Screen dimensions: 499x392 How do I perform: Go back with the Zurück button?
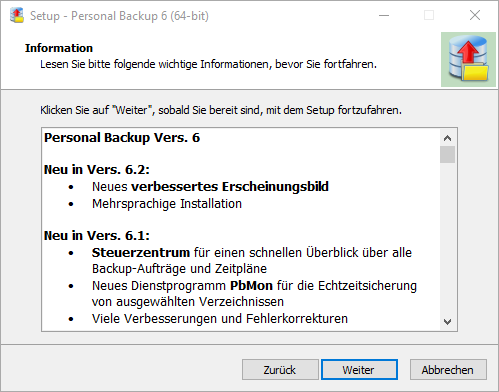tap(280, 370)
